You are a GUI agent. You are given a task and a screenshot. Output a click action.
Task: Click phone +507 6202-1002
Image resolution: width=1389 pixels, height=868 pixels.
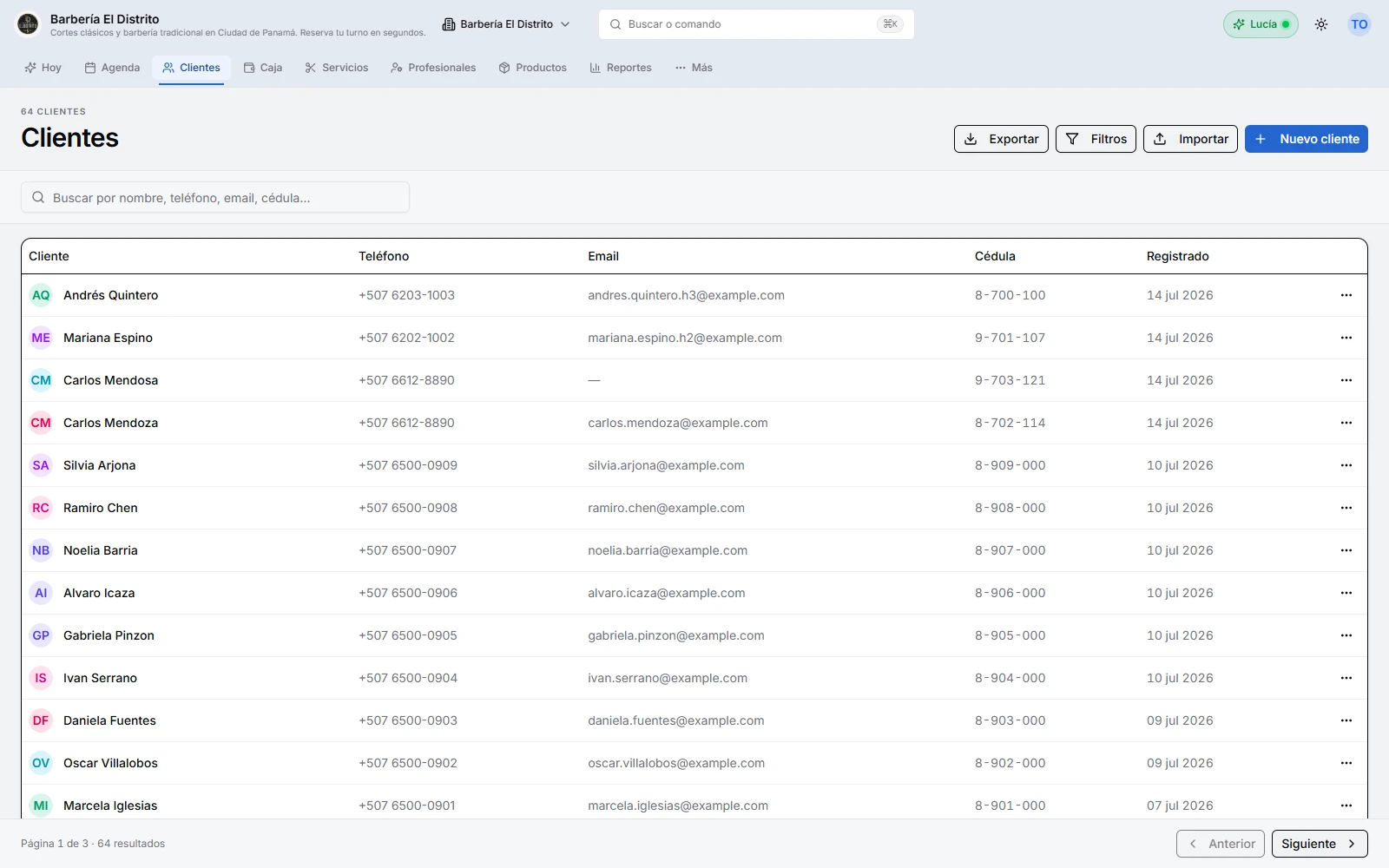pyautogui.click(x=406, y=338)
